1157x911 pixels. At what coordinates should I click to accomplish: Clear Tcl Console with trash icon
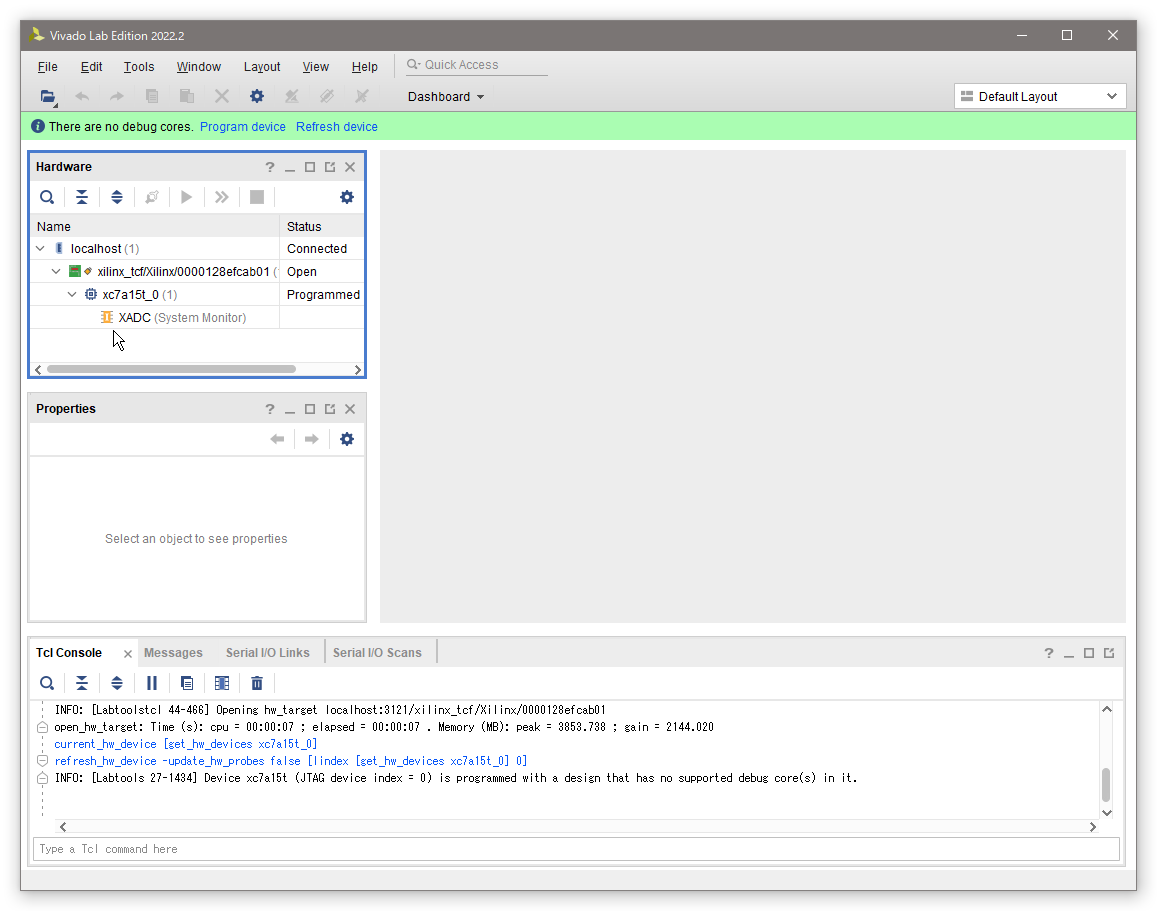click(x=257, y=683)
